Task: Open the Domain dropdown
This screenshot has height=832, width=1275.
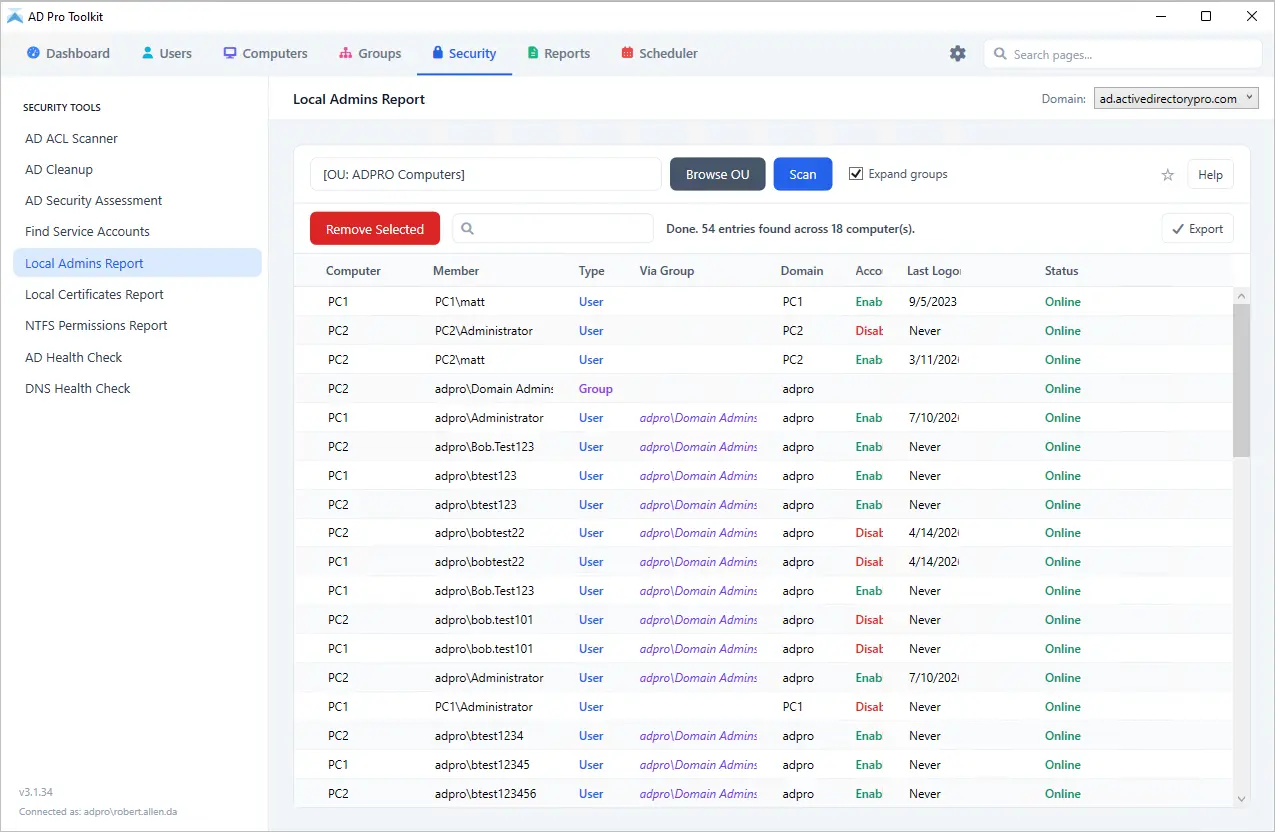Action: click(1176, 99)
